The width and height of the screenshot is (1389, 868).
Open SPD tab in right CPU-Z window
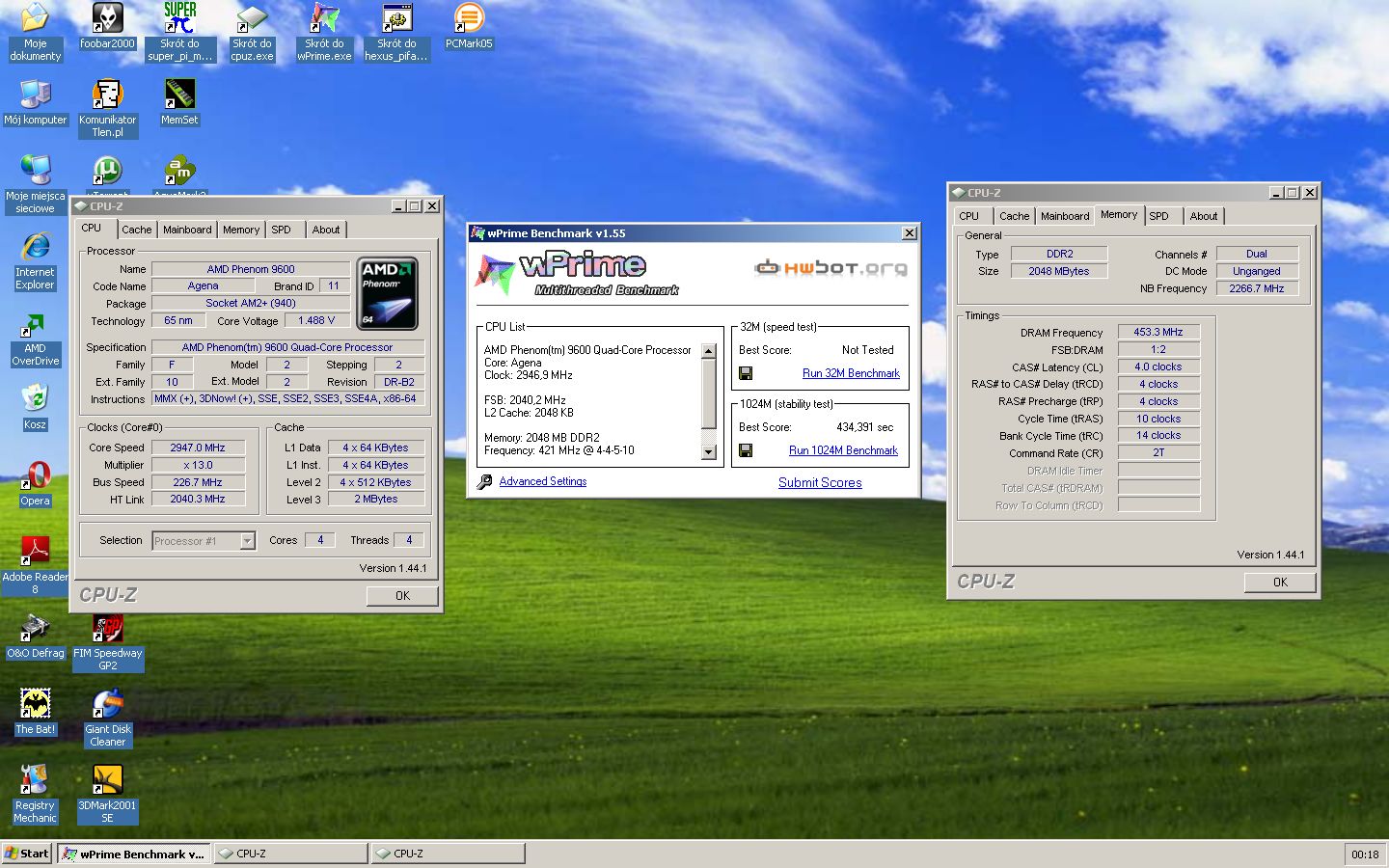tap(1159, 216)
